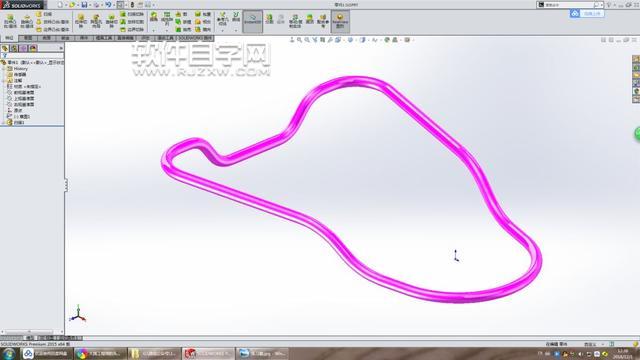
Task: Expand dropdown arrow under Curves tool
Action: [x=236, y=30]
